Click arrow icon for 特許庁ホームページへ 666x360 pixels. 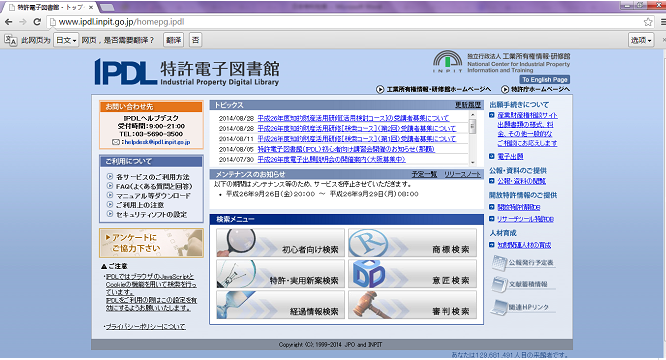tap(505, 89)
